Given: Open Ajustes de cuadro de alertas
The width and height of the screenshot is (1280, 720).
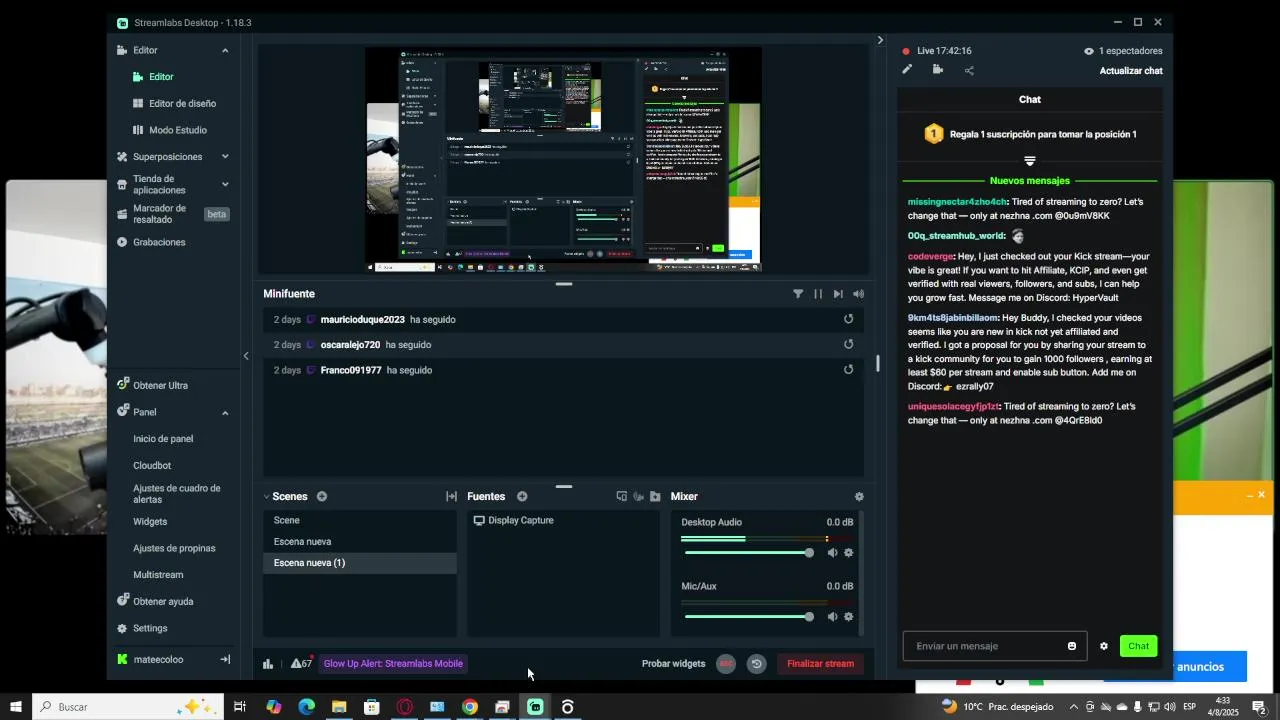Looking at the screenshot, I should coord(177,494).
